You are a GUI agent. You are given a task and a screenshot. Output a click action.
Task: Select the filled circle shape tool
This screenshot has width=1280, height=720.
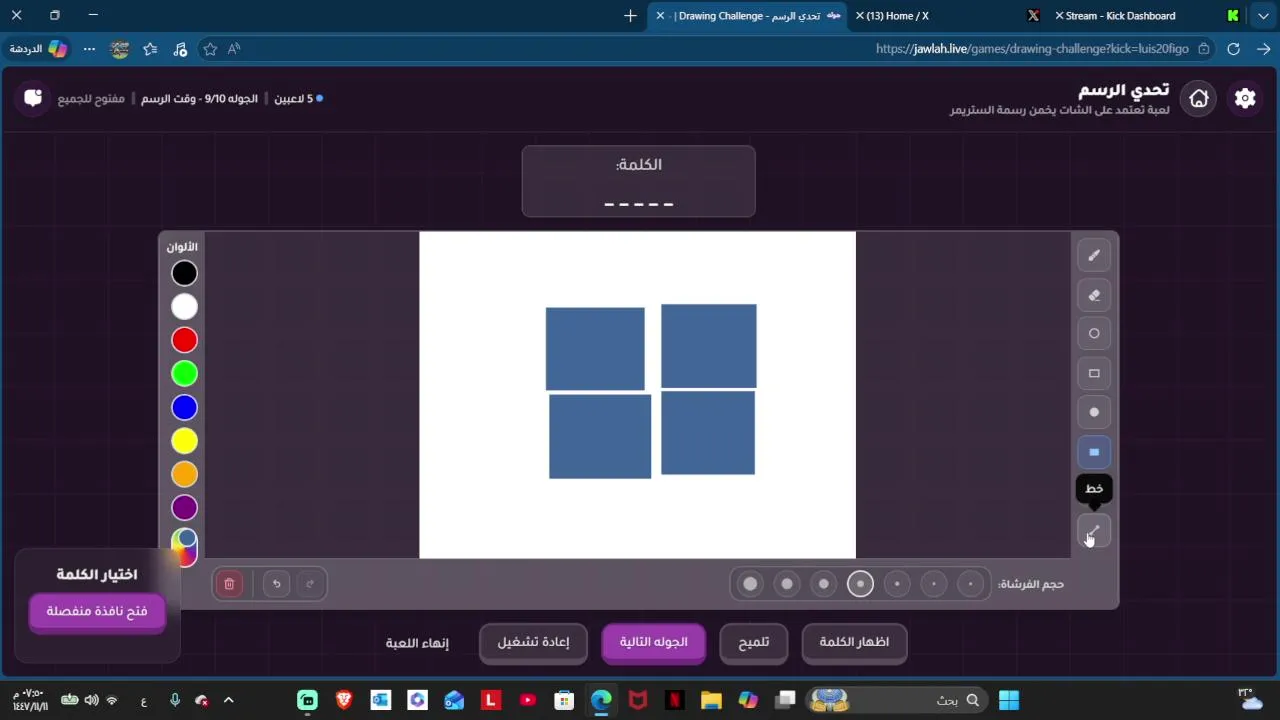[x=1094, y=412]
